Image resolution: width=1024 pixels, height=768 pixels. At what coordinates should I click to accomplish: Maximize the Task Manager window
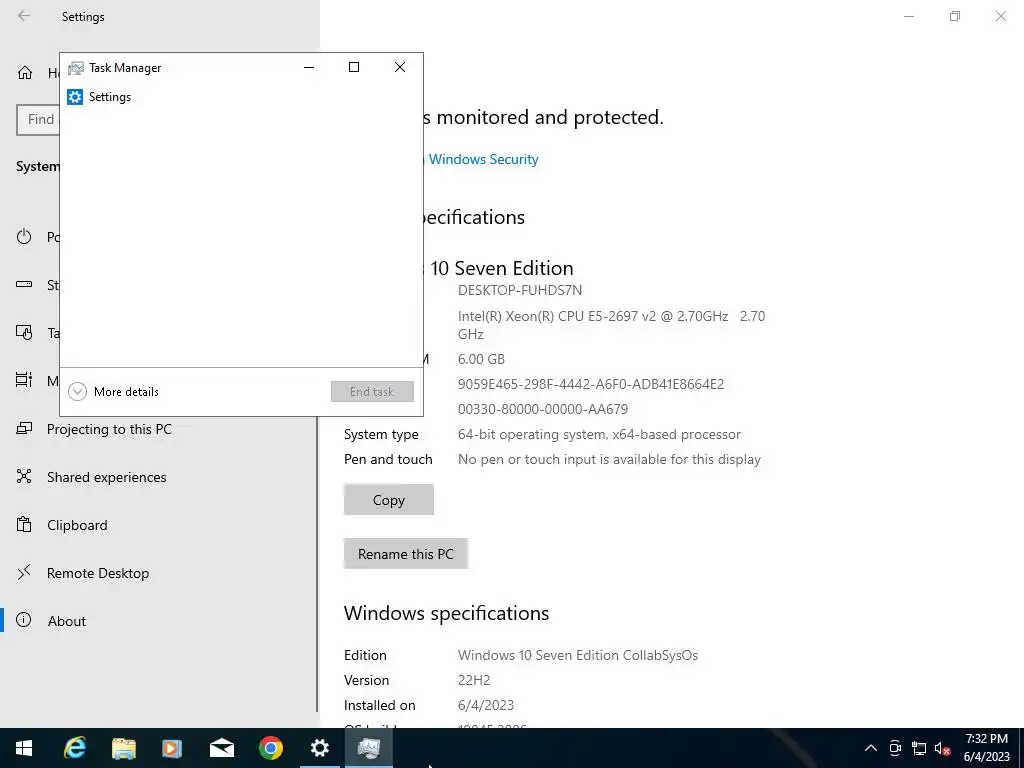click(x=354, y=67)
